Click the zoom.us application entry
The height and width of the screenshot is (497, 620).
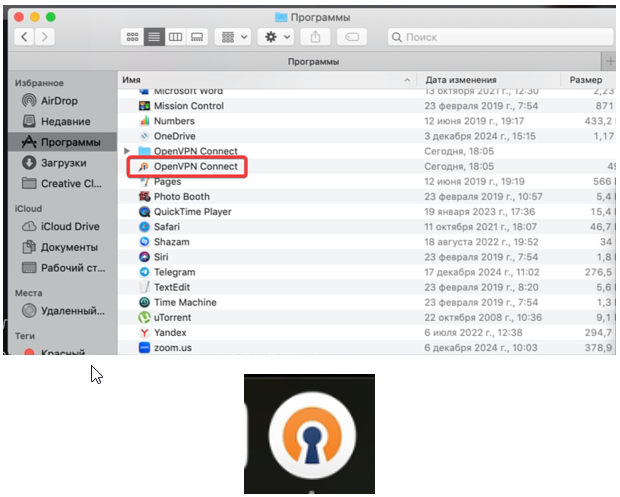[172, 347]
